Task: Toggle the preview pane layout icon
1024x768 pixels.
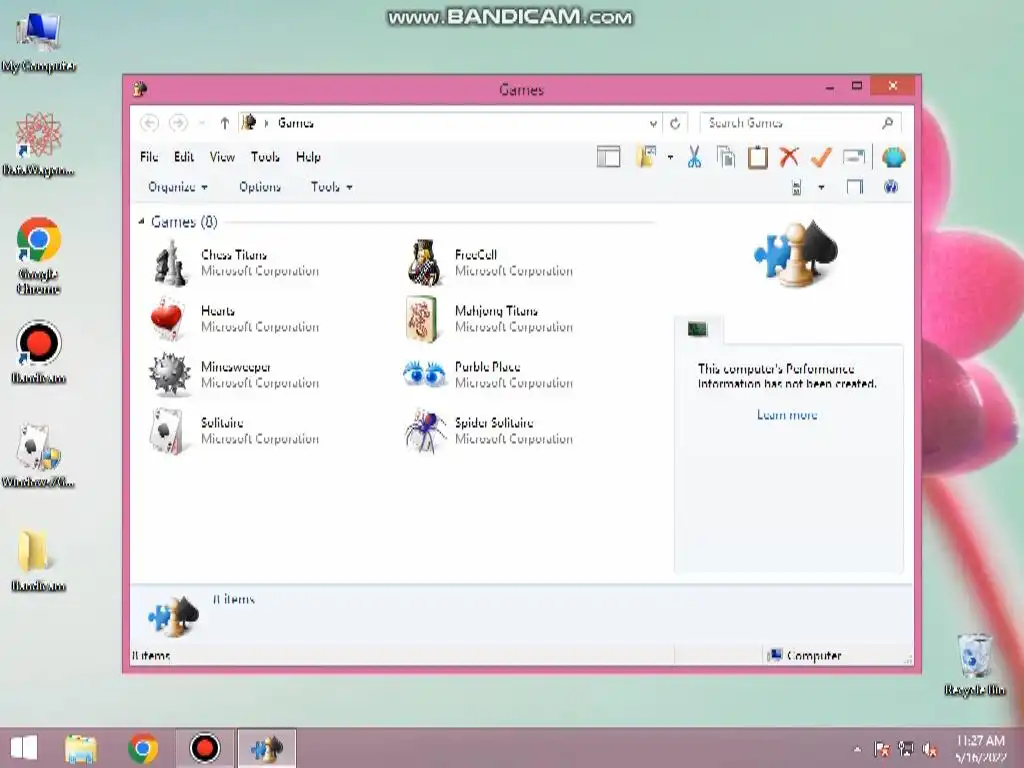Action: tap(609, 157)
